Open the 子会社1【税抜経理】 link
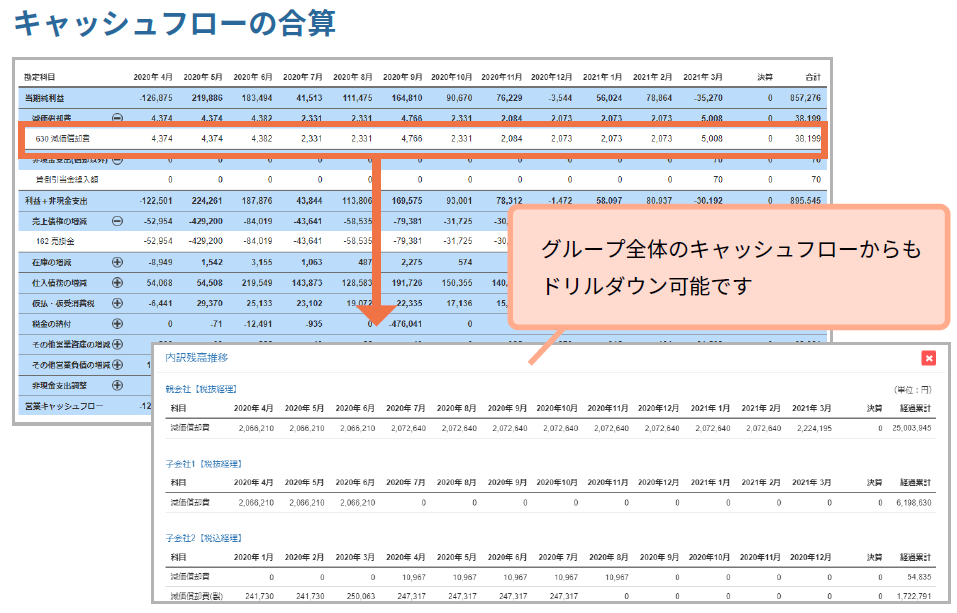This screenshot has height=613, width=957. pos(204,464)
